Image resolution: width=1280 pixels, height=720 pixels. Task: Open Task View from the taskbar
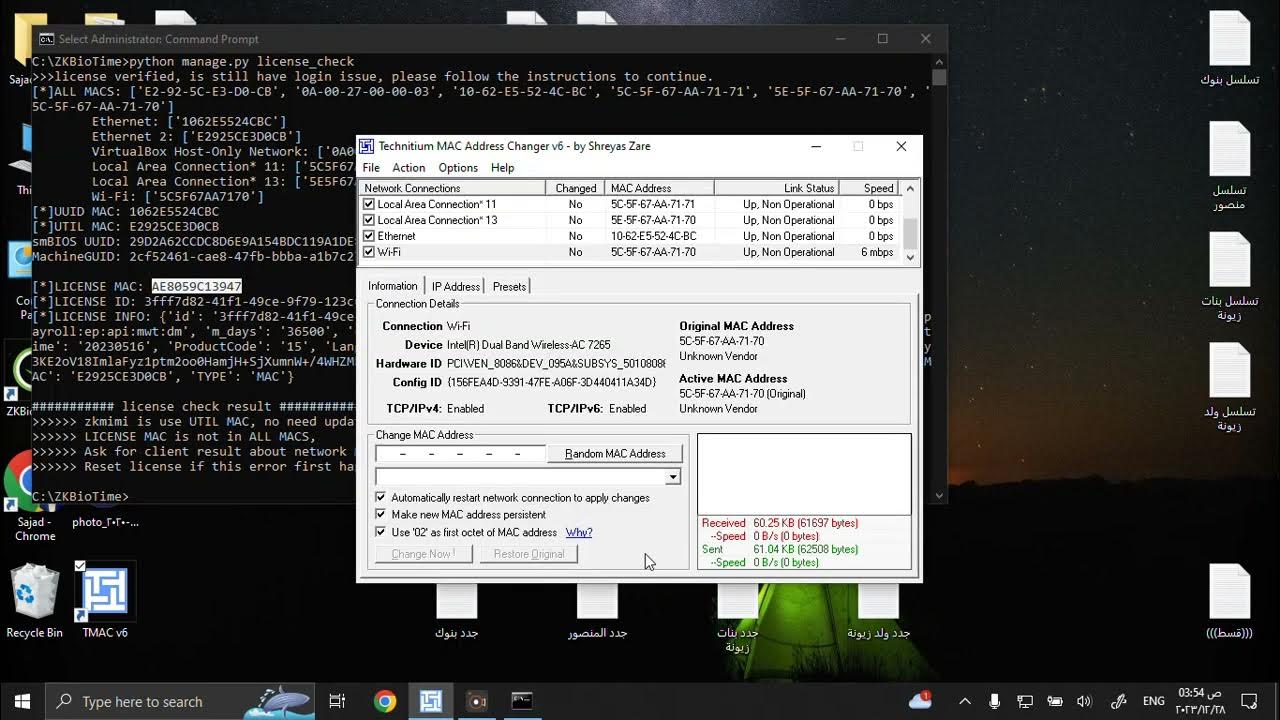coord(337,701)
